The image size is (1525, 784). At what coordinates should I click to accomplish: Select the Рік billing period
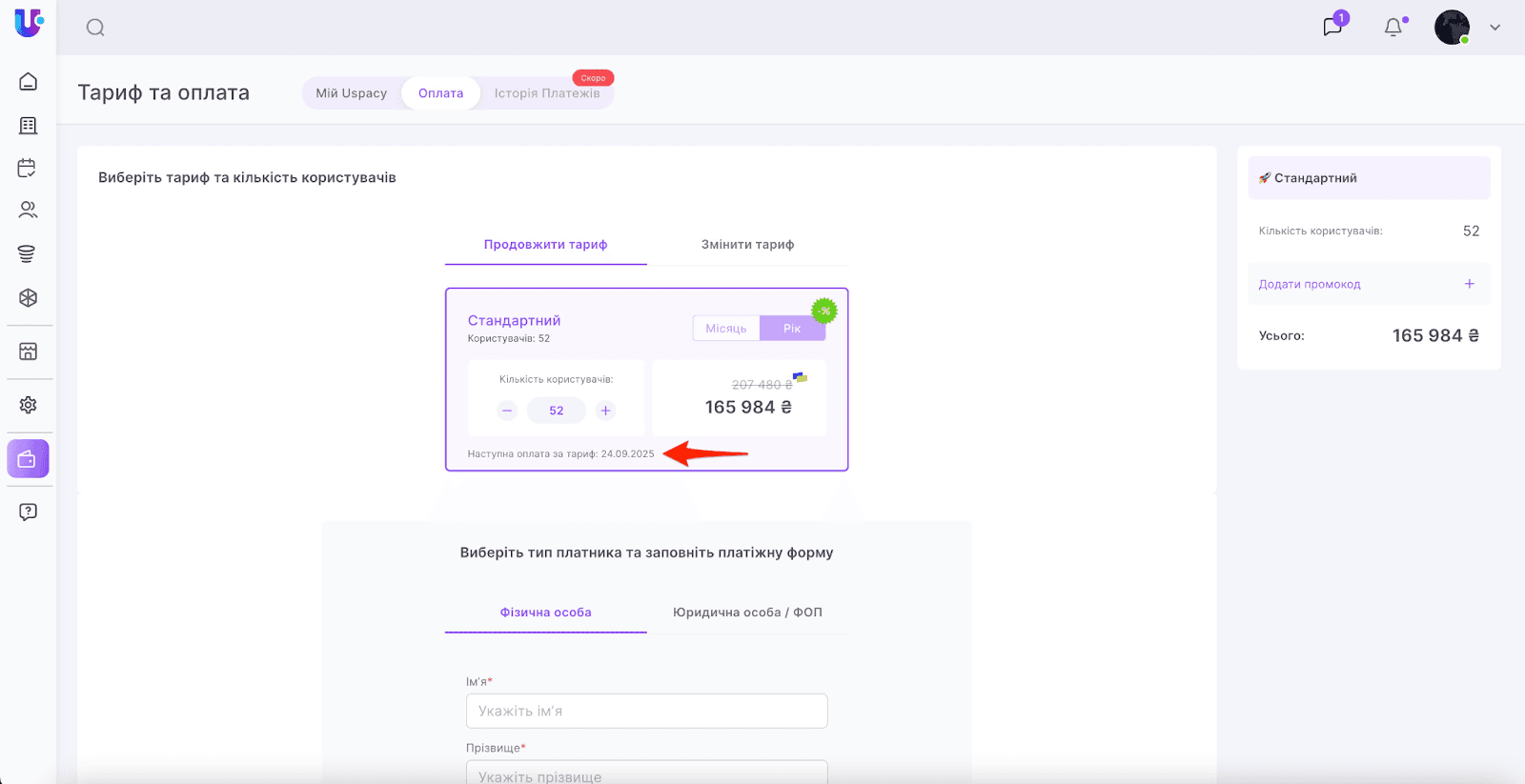click(792, 329)
